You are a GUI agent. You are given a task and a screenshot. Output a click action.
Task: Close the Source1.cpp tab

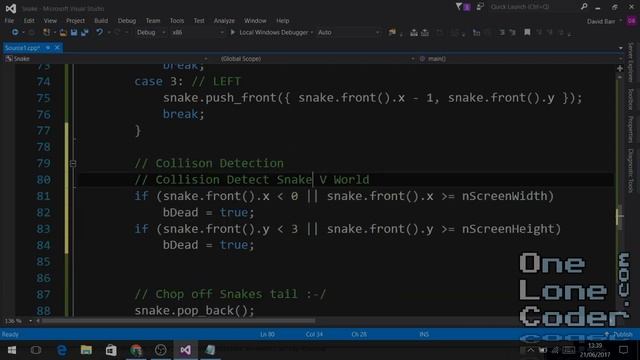point(57,48)
